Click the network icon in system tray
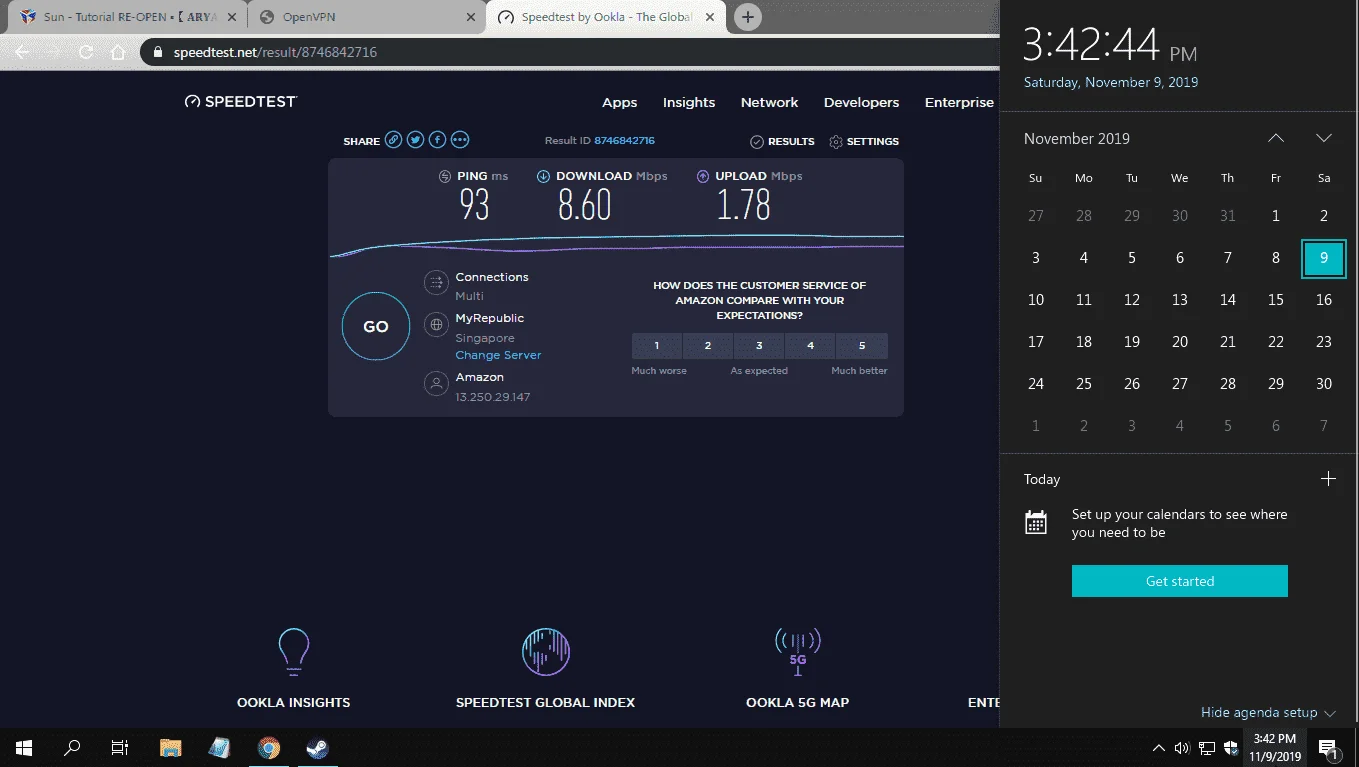Image resolution: width=1359 pixels, height=767 pixels. tap(1207, 748)
